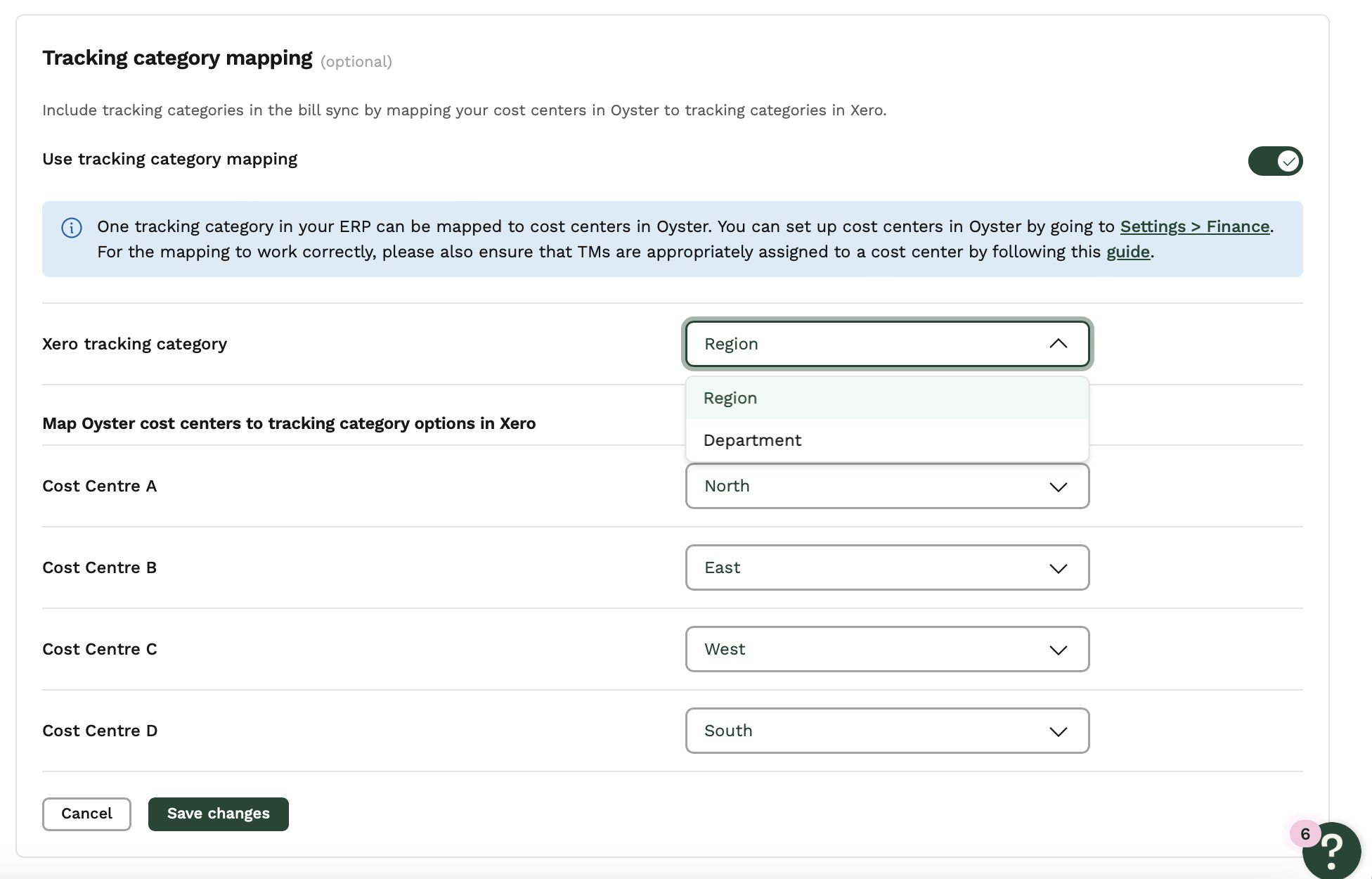Open Cost Centre C dropdown showing West

(x=887, y=649)
